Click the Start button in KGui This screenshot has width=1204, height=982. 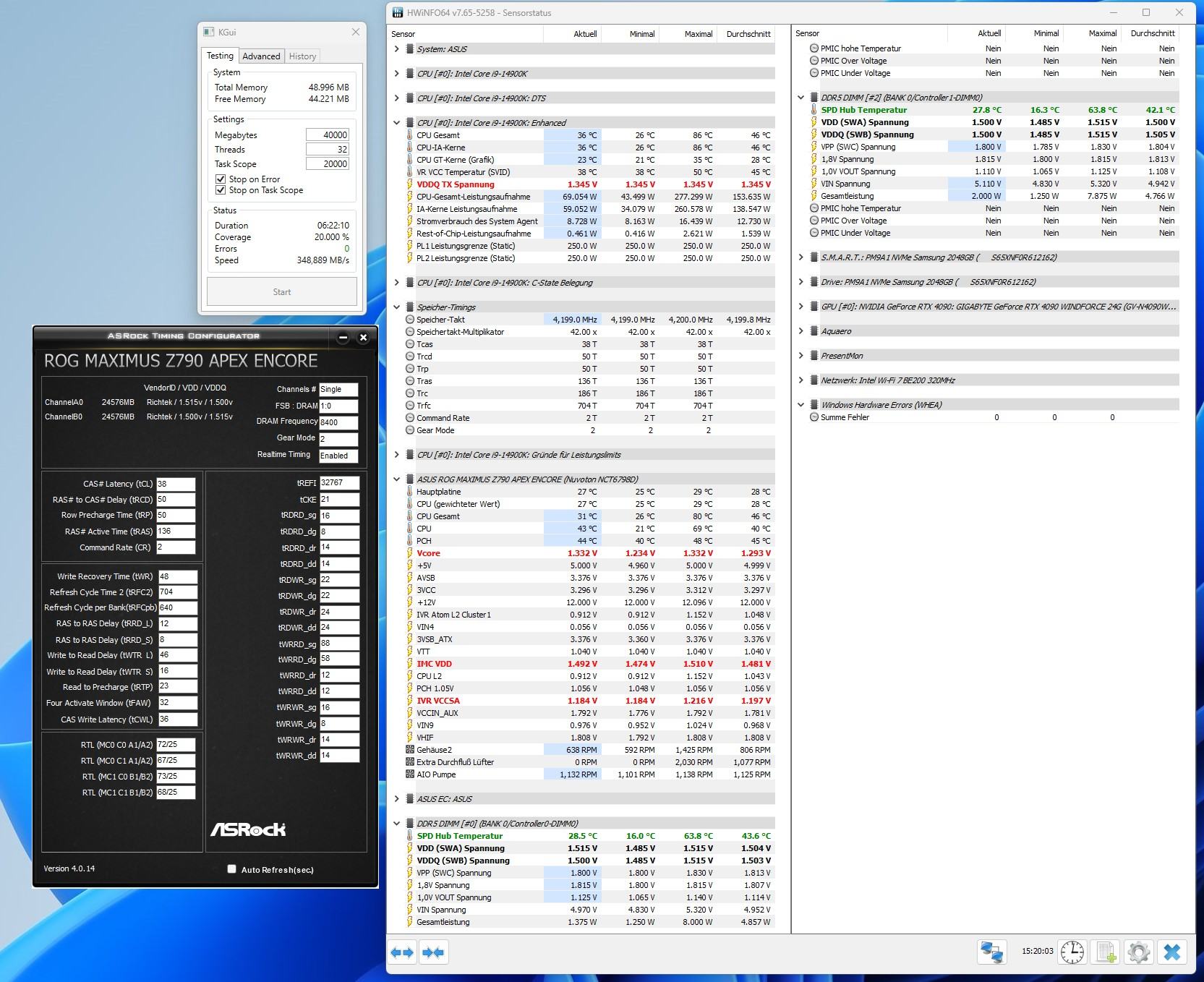[x=282, y=292]
